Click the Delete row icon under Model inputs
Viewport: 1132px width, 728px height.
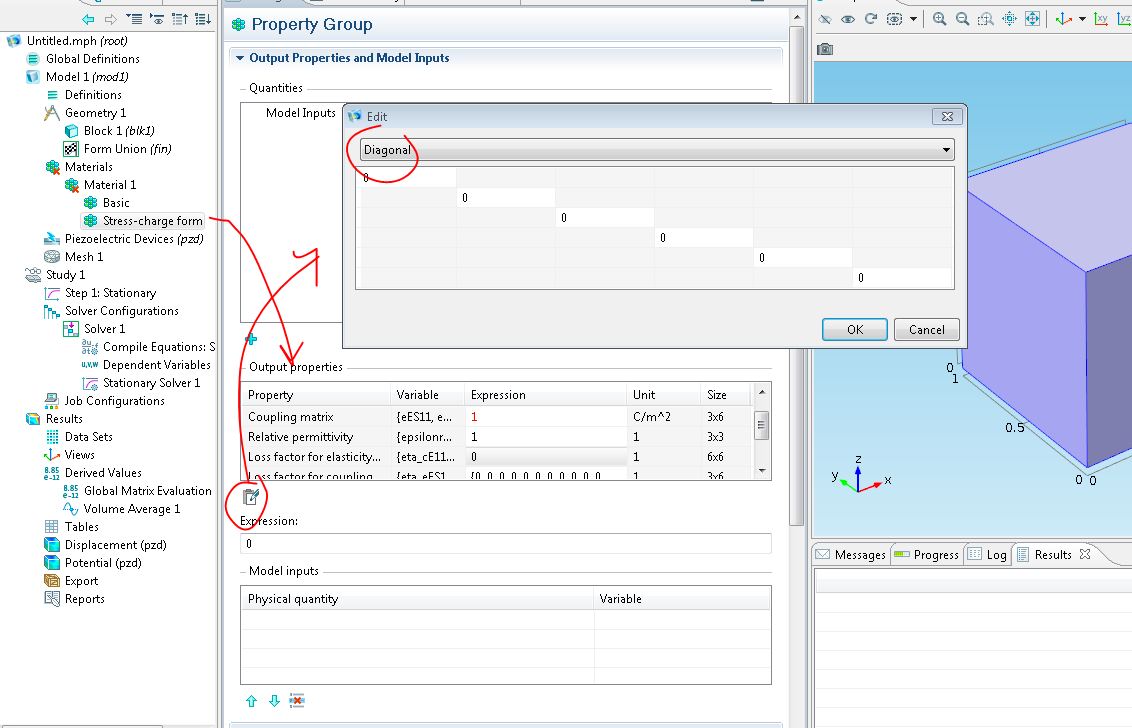click(x=297, y=701)
